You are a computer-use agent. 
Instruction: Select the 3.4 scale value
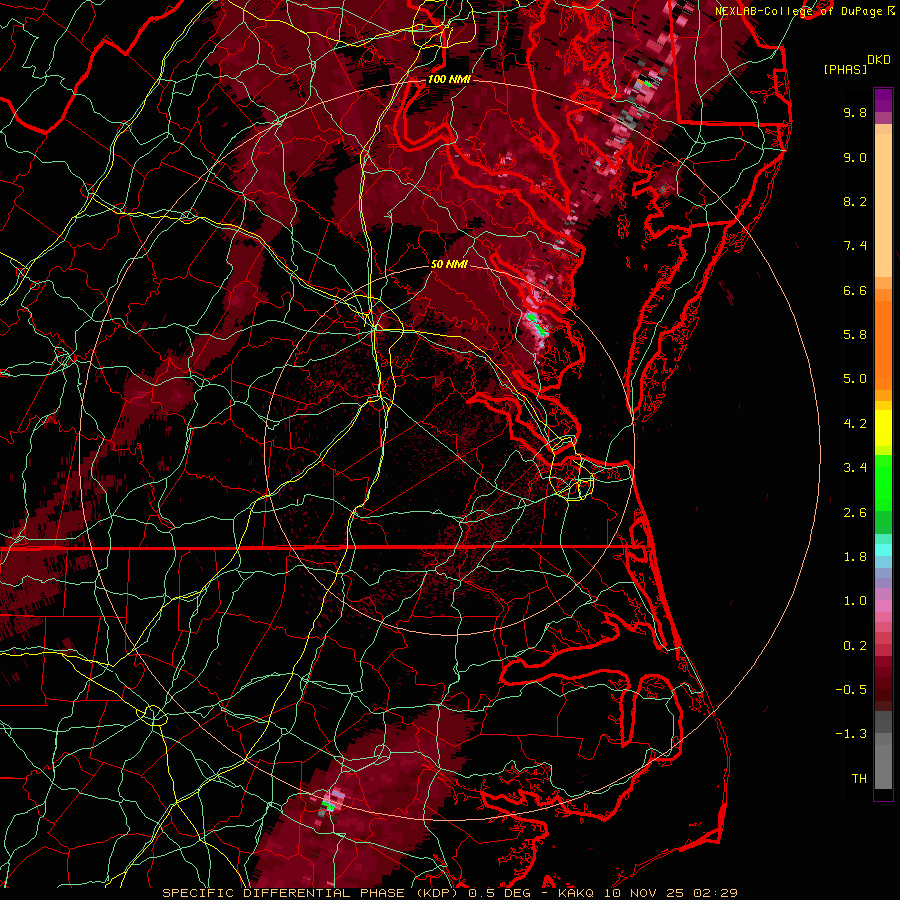click(855, 468)
